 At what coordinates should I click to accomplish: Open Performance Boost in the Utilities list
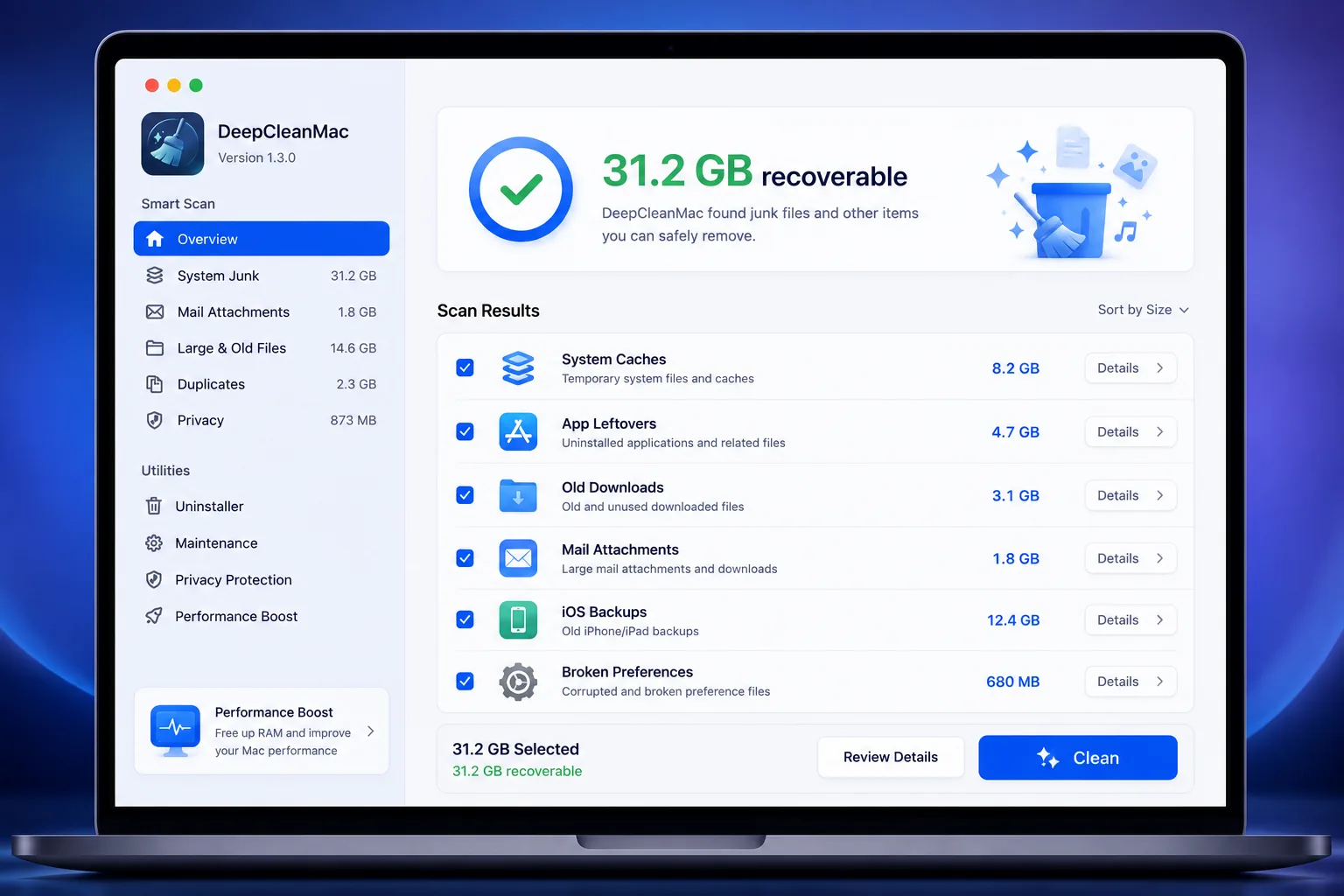pyautogui.click(x=262, y=616)
